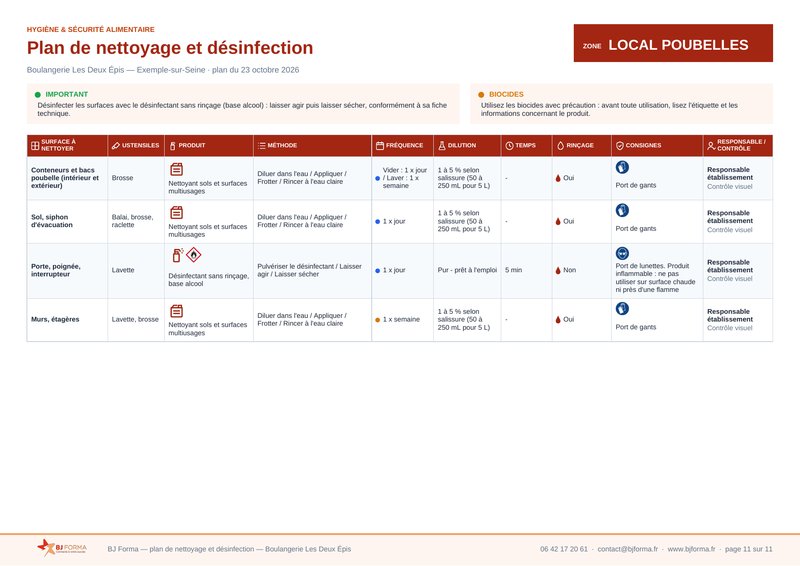Viewport: 800px width, 566px height.
Task: Click the clock icon in Temps header
Action: pyautogui.click(x=509, y=145)
